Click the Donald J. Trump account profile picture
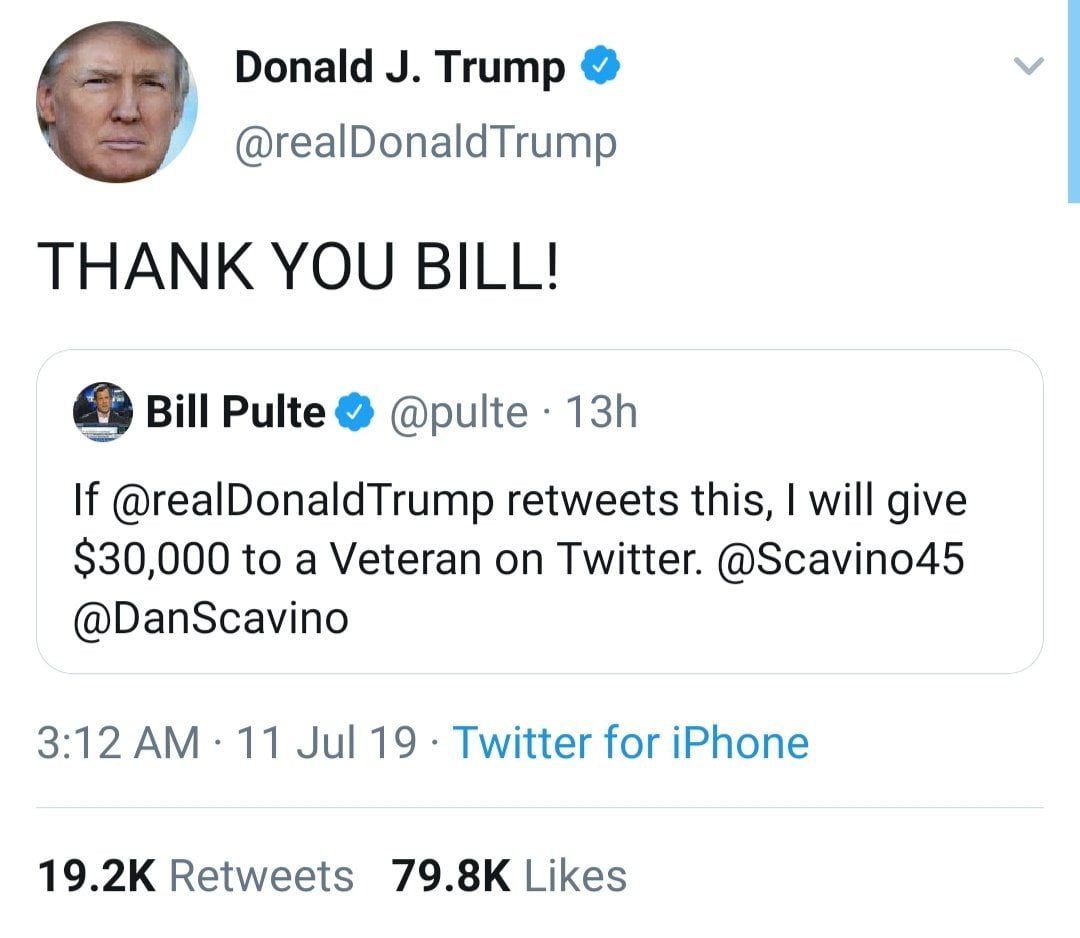 [x=117, y=102]
